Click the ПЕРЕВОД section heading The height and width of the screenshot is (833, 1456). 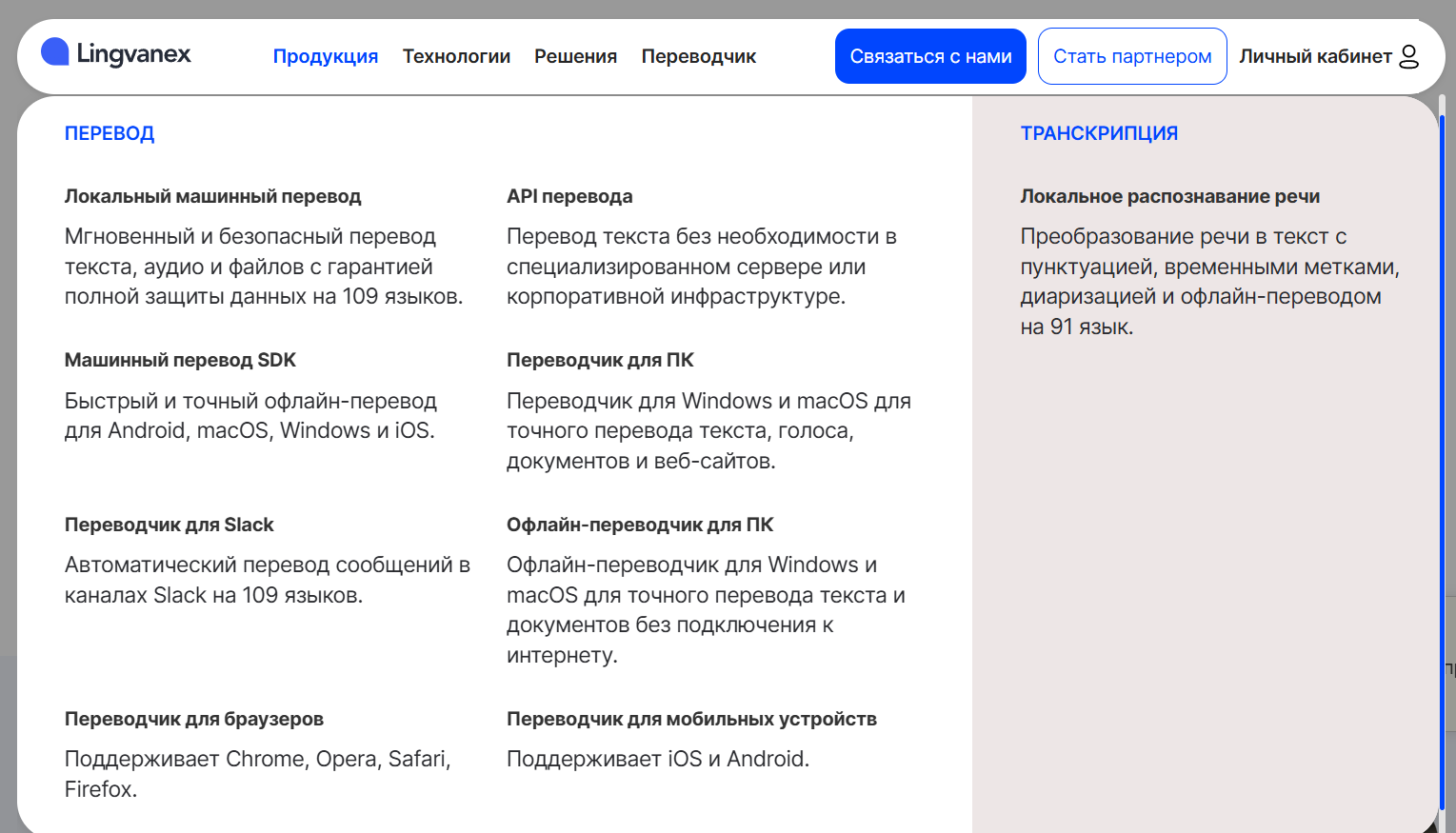(110, 134)
